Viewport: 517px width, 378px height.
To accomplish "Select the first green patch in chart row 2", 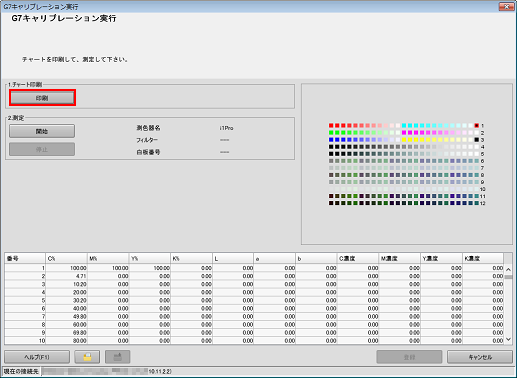I will click(331, 133).
